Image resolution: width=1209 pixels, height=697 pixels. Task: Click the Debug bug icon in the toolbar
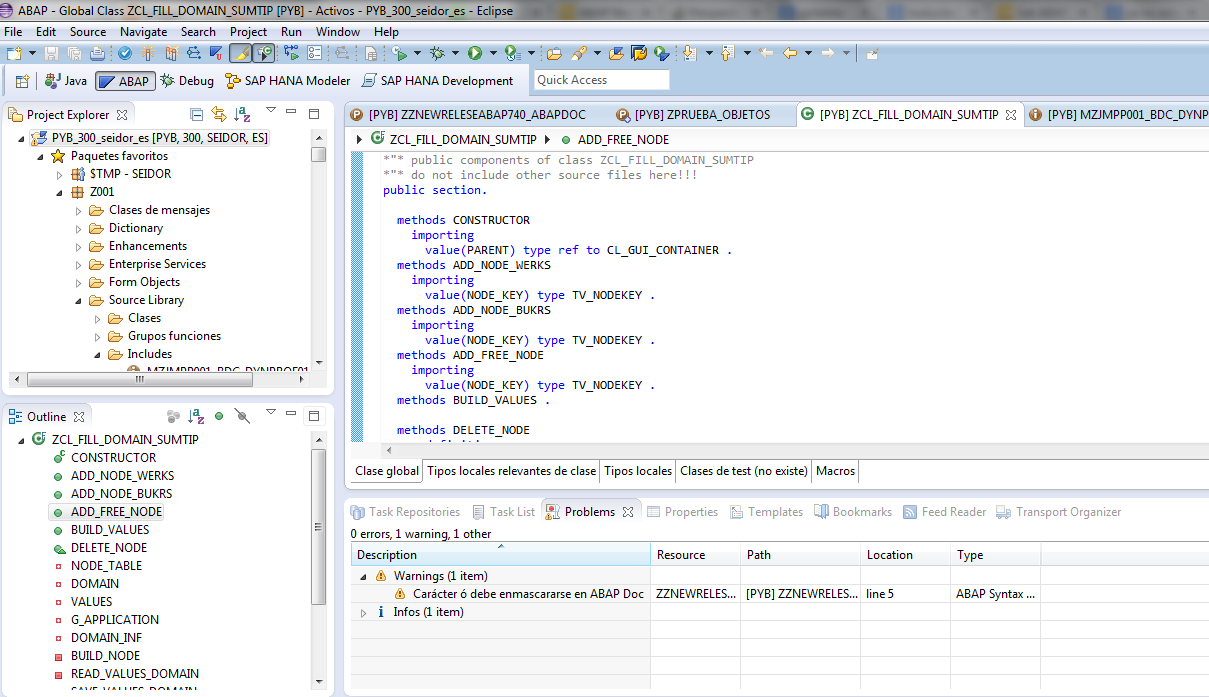pos(437,52)
